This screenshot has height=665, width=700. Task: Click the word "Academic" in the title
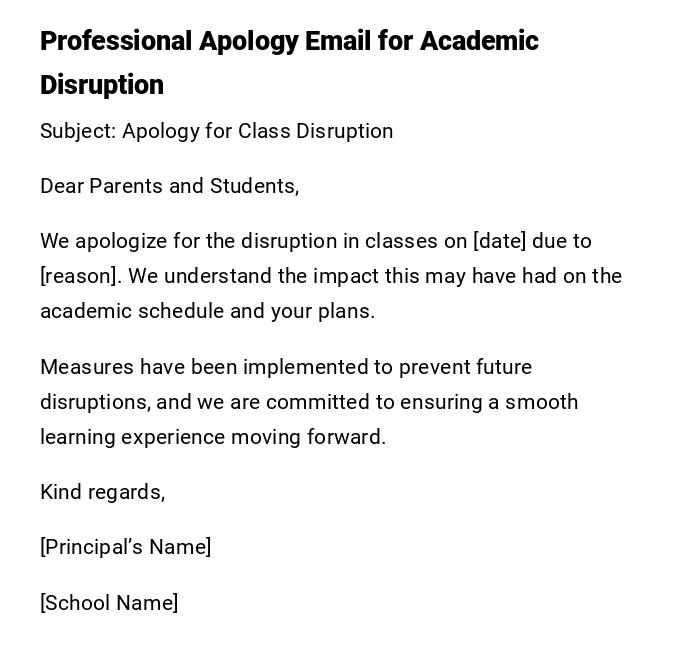tap(479, 41)
